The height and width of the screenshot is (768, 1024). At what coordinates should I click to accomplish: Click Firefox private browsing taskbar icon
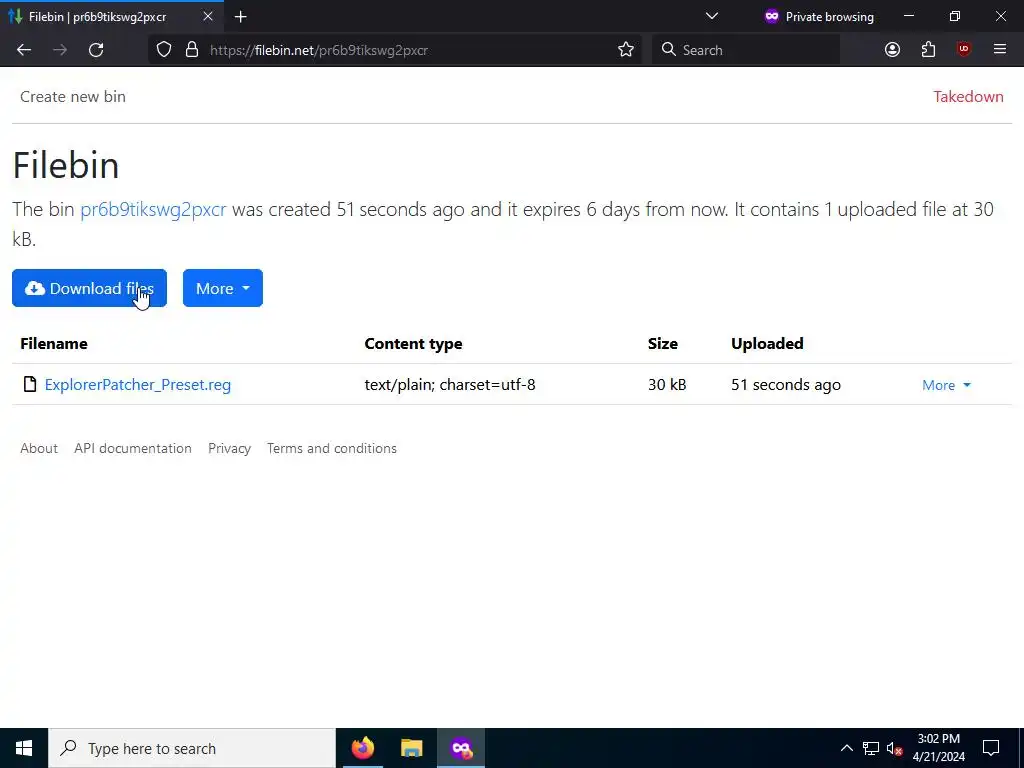461,748
